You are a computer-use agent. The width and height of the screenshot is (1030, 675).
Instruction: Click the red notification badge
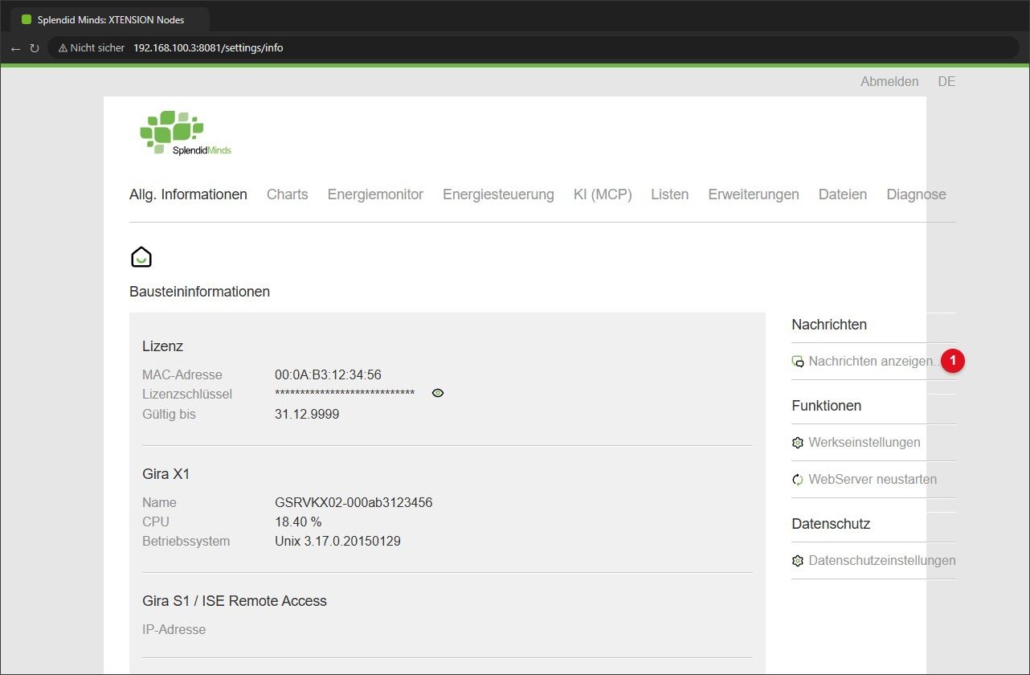[952, 360]
